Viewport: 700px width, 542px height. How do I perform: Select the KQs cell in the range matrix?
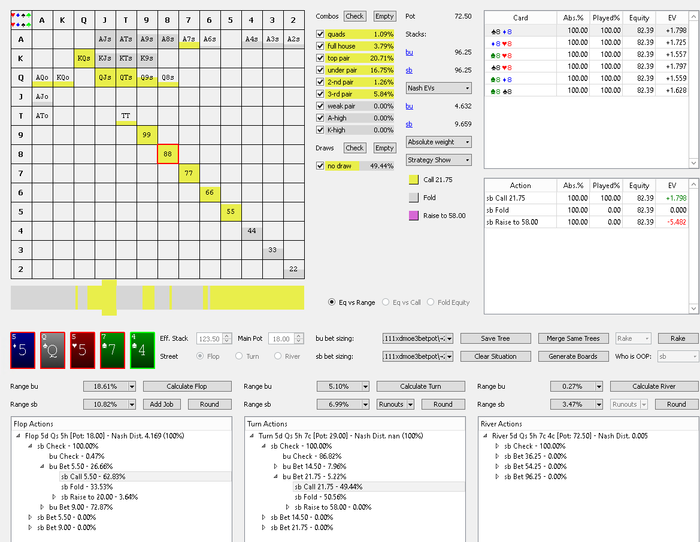[84, 58]
